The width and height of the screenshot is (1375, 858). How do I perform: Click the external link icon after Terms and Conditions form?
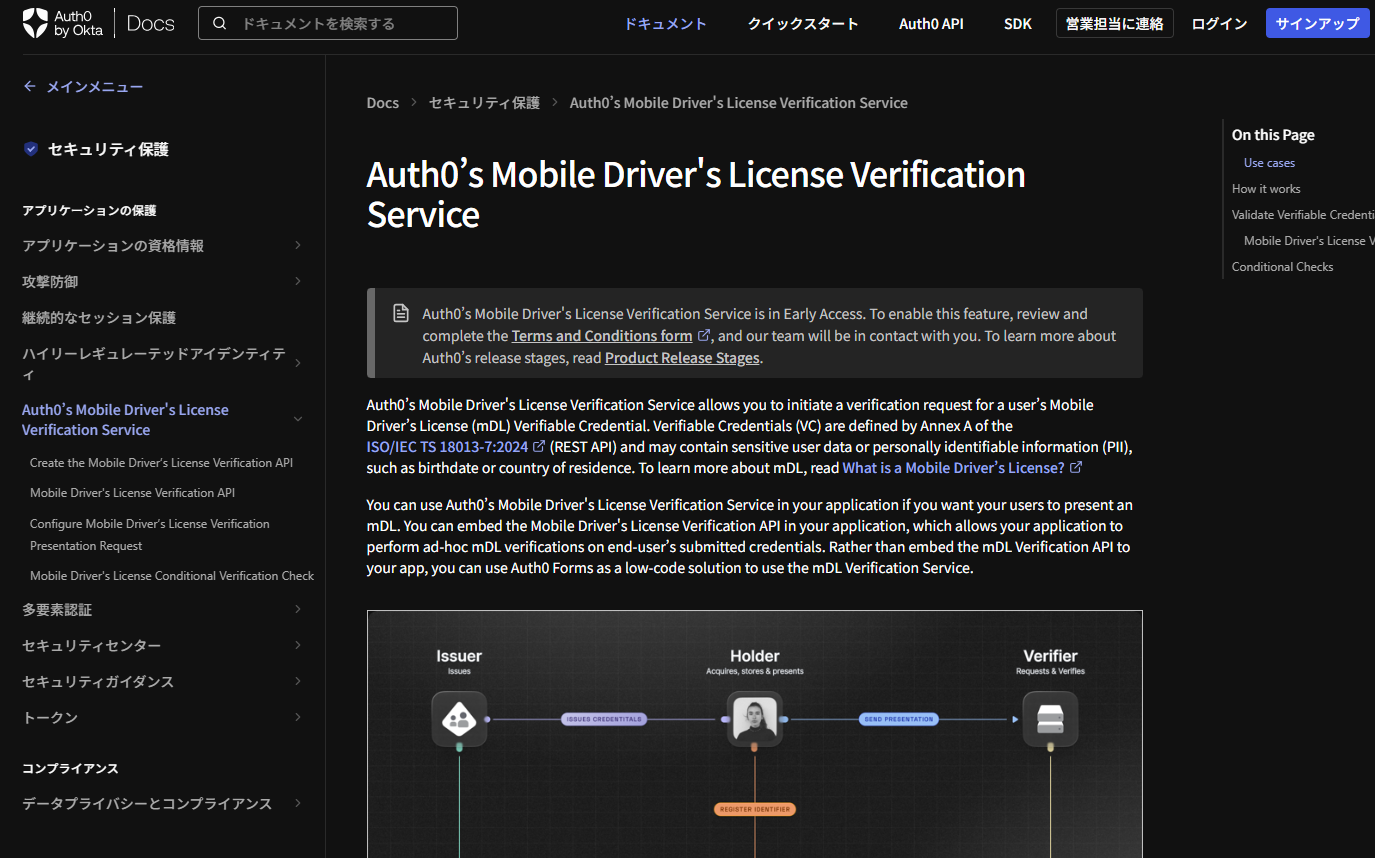pyautogui.click(x=703, y=336)
